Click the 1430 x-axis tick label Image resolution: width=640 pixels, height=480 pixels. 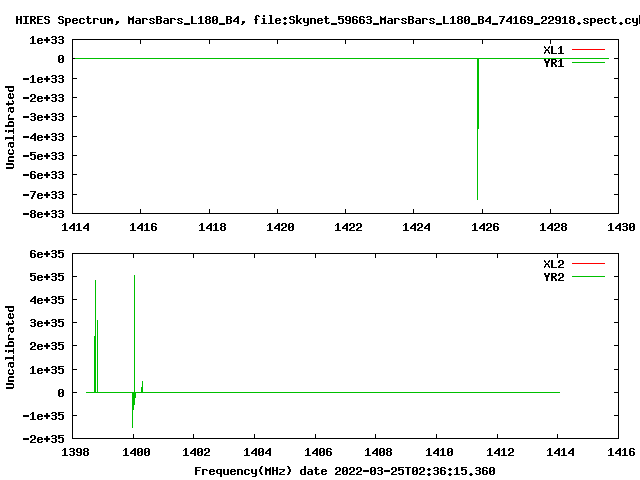621,227
